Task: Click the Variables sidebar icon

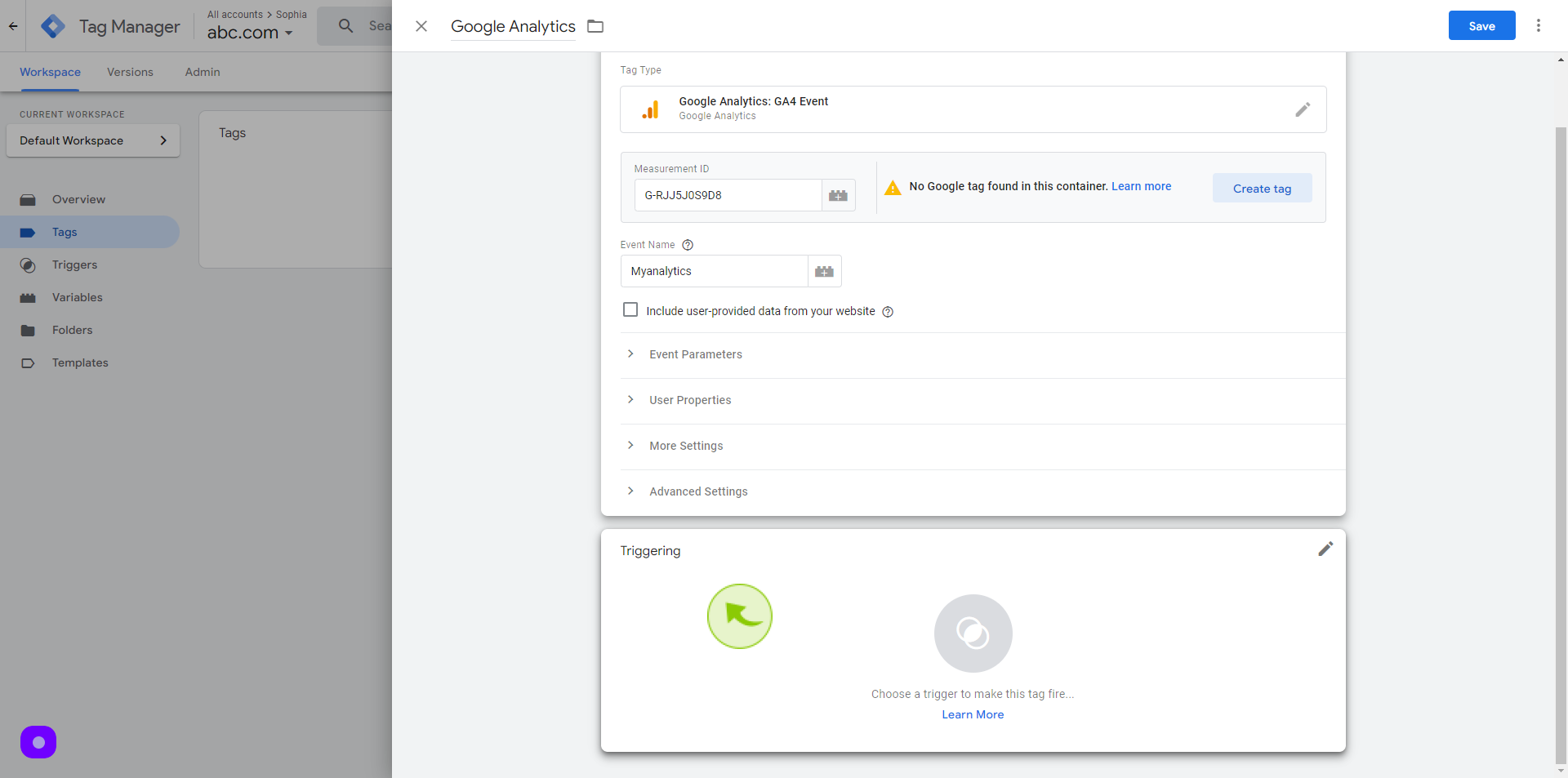Action: pos(28,298)
